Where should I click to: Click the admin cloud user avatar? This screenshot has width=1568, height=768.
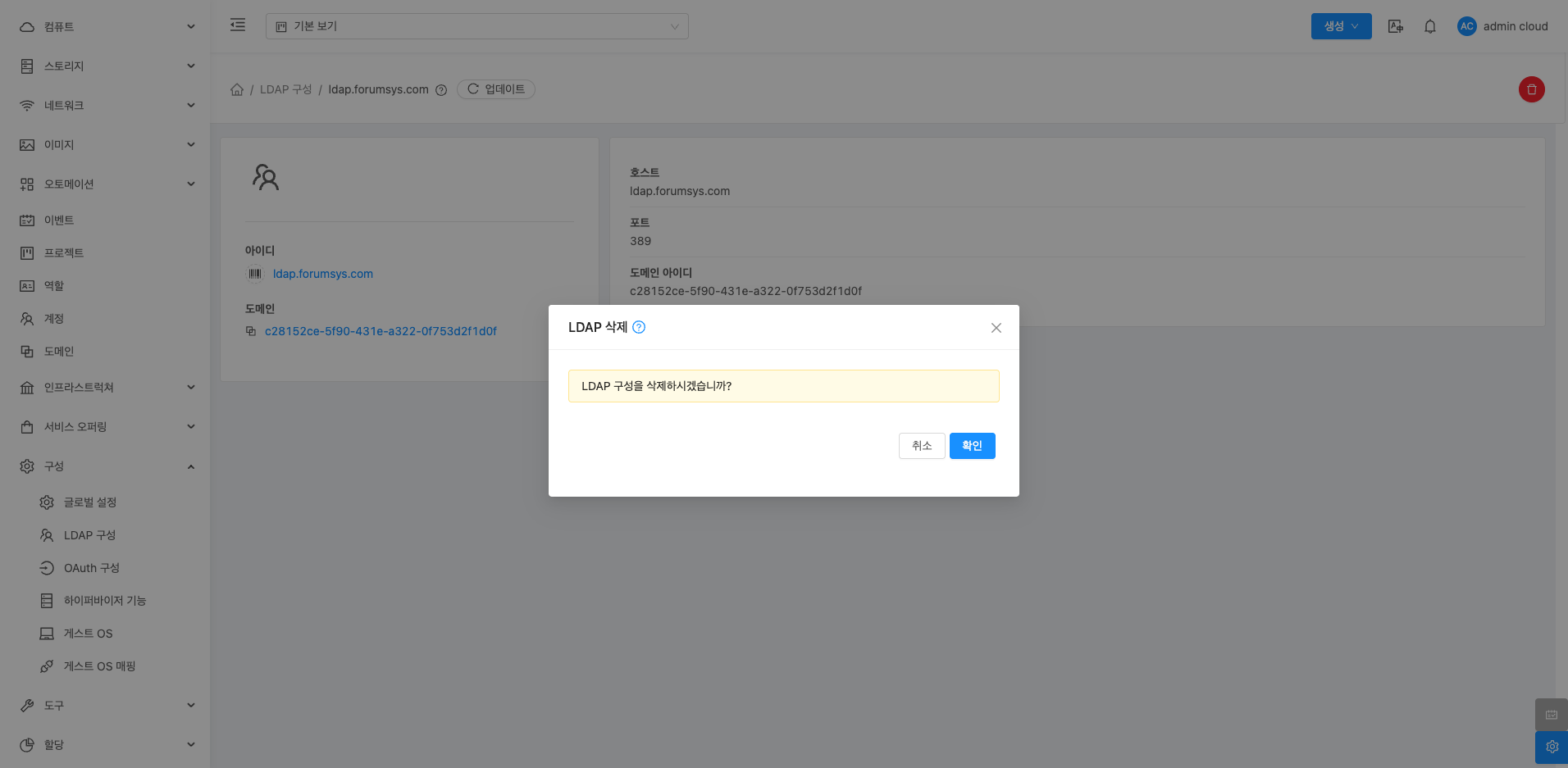pyautogui.click(x=1466, y=26)
